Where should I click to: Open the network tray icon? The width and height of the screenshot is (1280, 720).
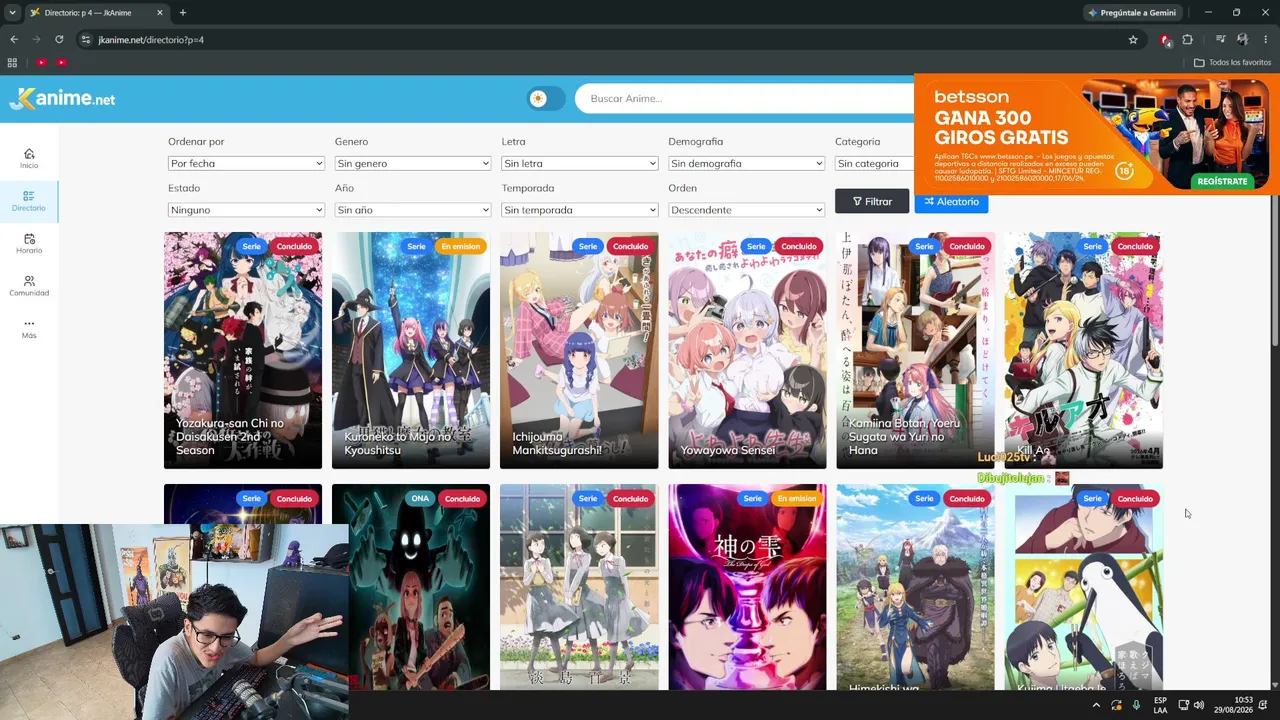pos(1184,705)
